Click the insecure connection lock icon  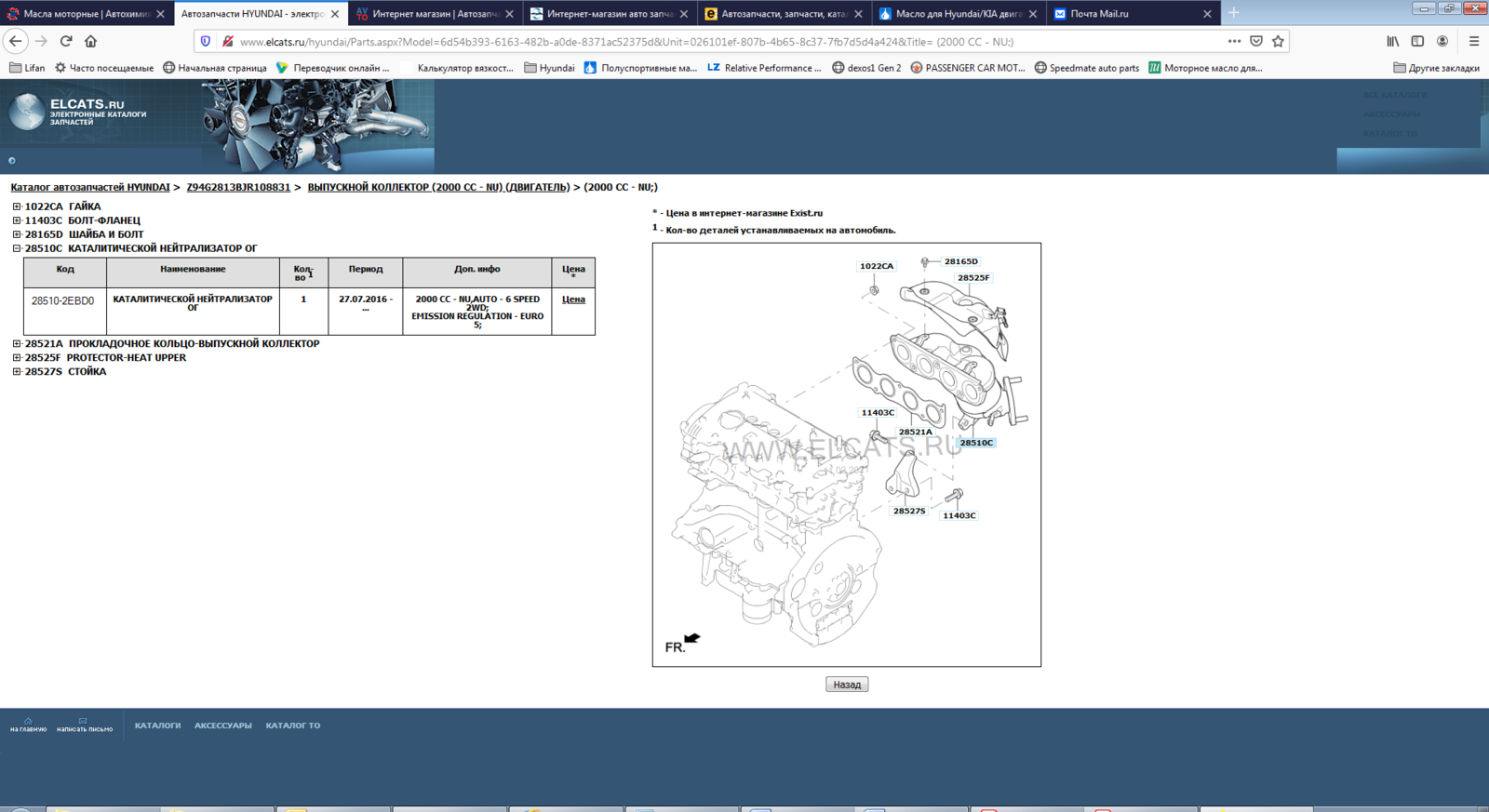(227, 41)
